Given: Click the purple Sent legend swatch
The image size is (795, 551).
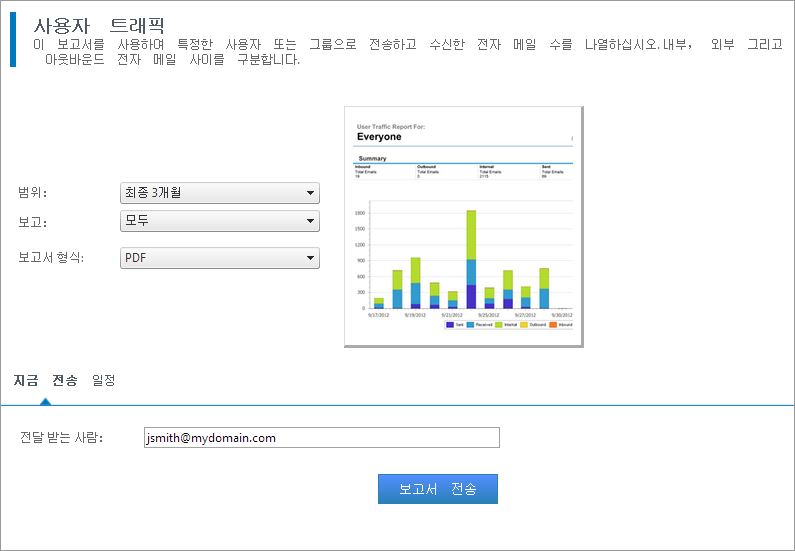Looking at the screenshot, I should tap(450, 325).
